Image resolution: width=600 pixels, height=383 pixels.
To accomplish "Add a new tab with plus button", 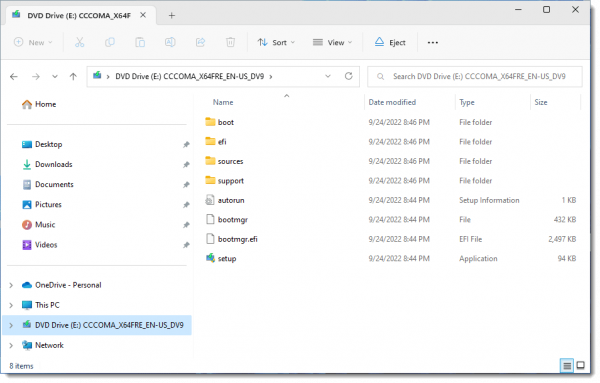I will click(171, 15).
